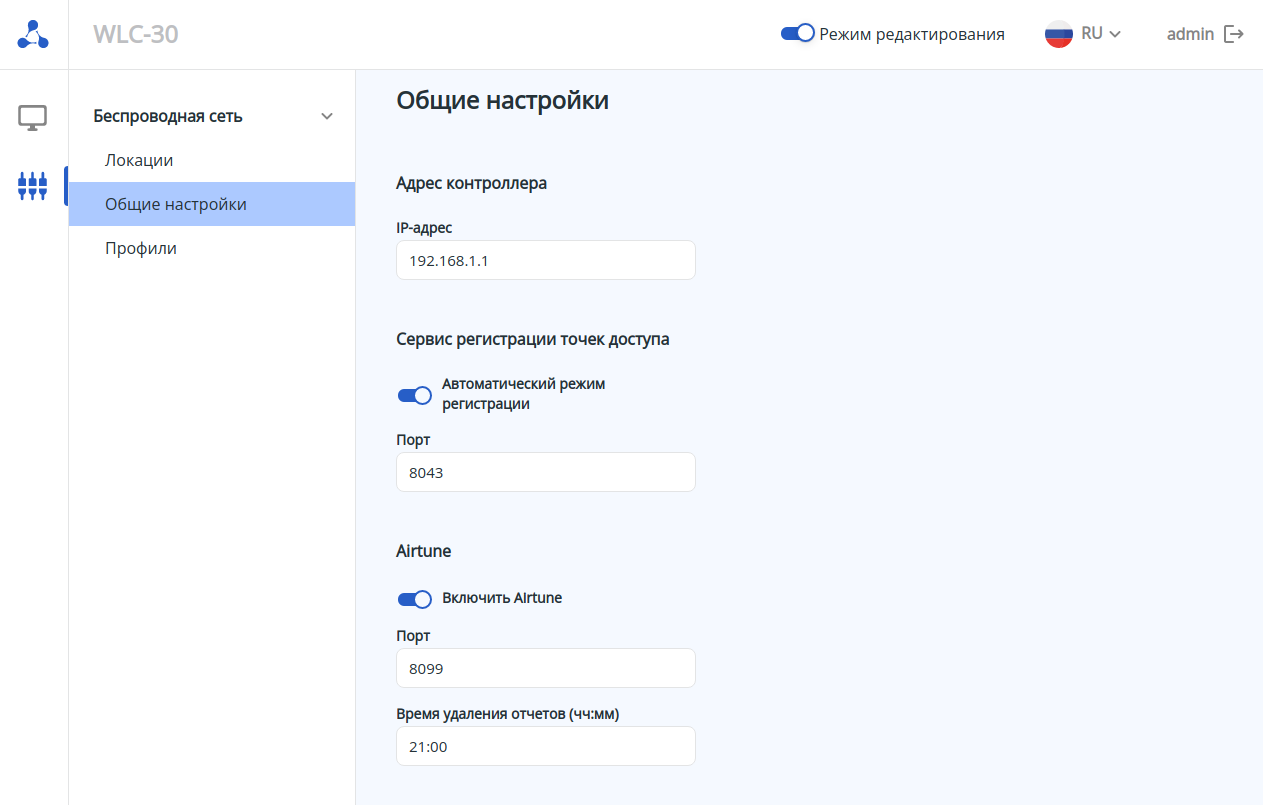Disable automatic registration mode
The width and height of the screenshot is (1263, 805).
point(415,395)
